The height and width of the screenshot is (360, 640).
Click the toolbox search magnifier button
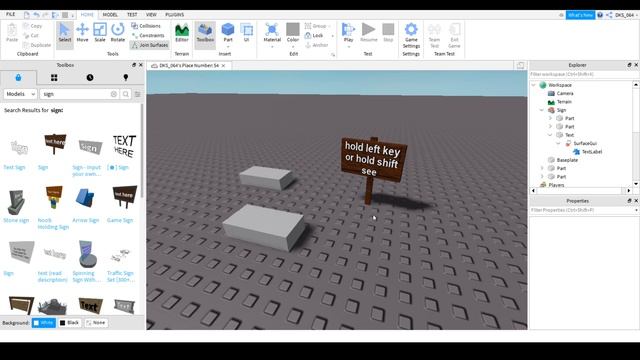click(x=126, y=94)
